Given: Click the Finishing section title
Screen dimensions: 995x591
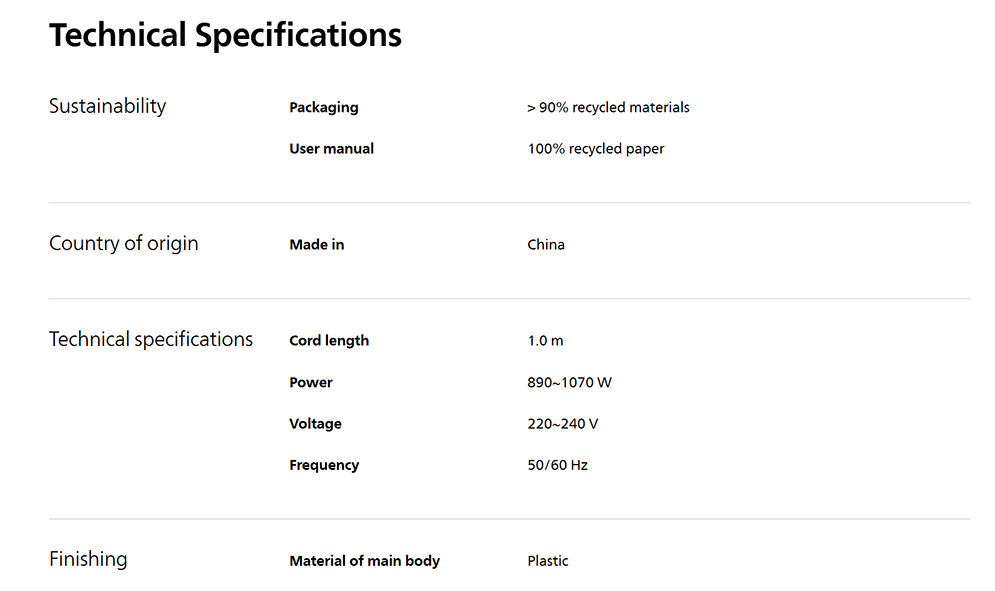Looking at the screenshot, I should [x=88, y=559].
